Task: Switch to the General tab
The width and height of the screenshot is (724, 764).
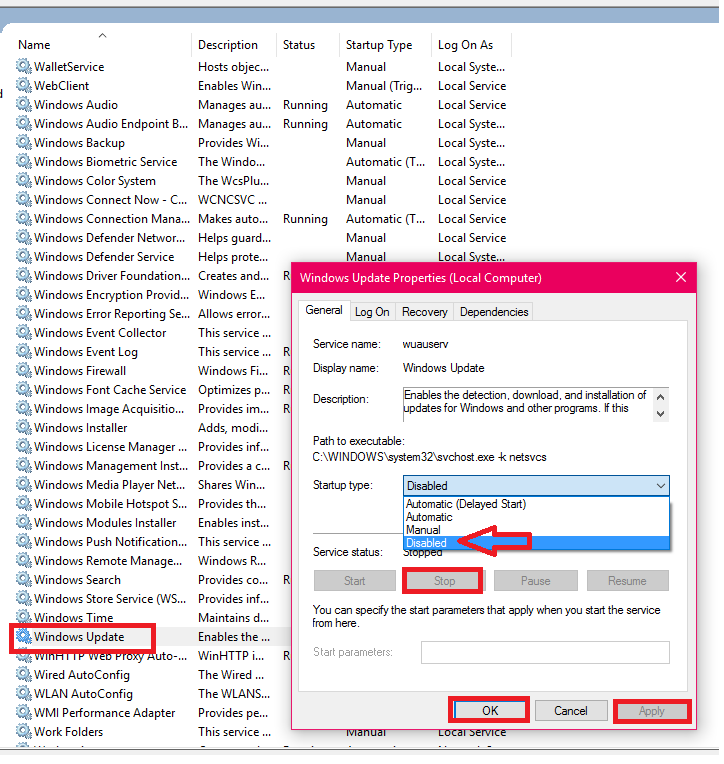Action: coord(324,310)
